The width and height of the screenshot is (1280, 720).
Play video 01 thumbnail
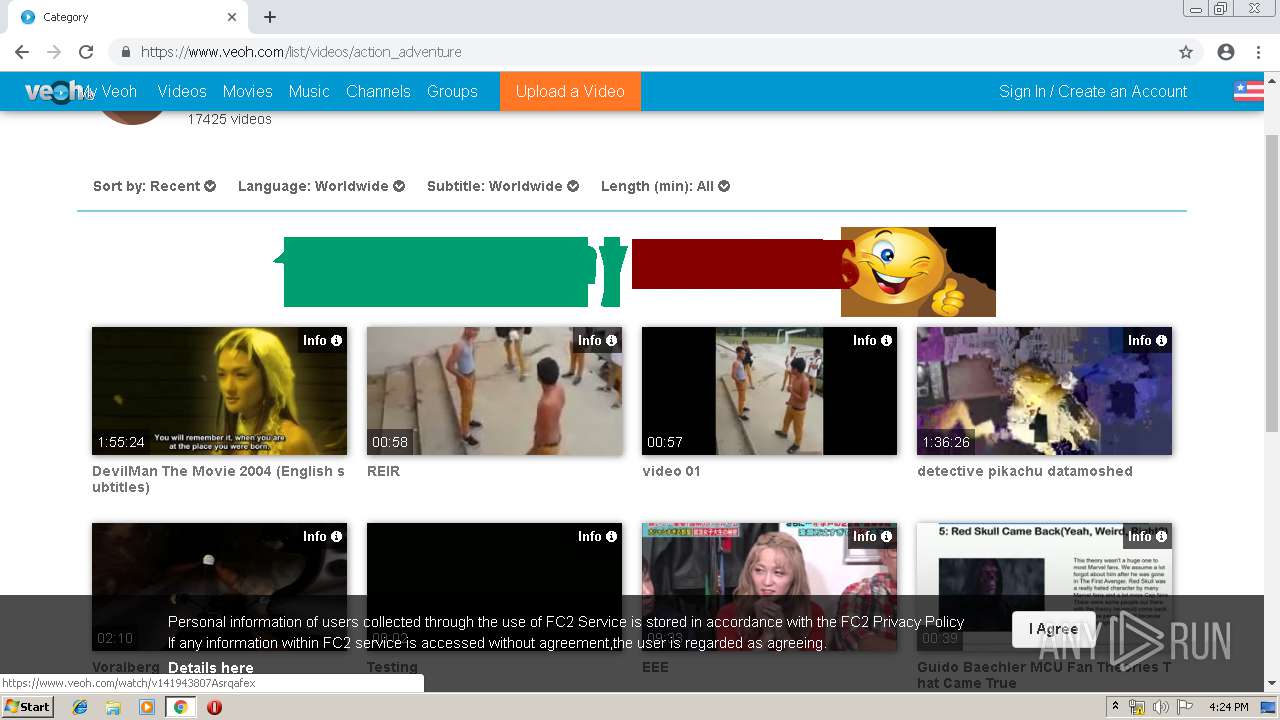coord(769,391)
